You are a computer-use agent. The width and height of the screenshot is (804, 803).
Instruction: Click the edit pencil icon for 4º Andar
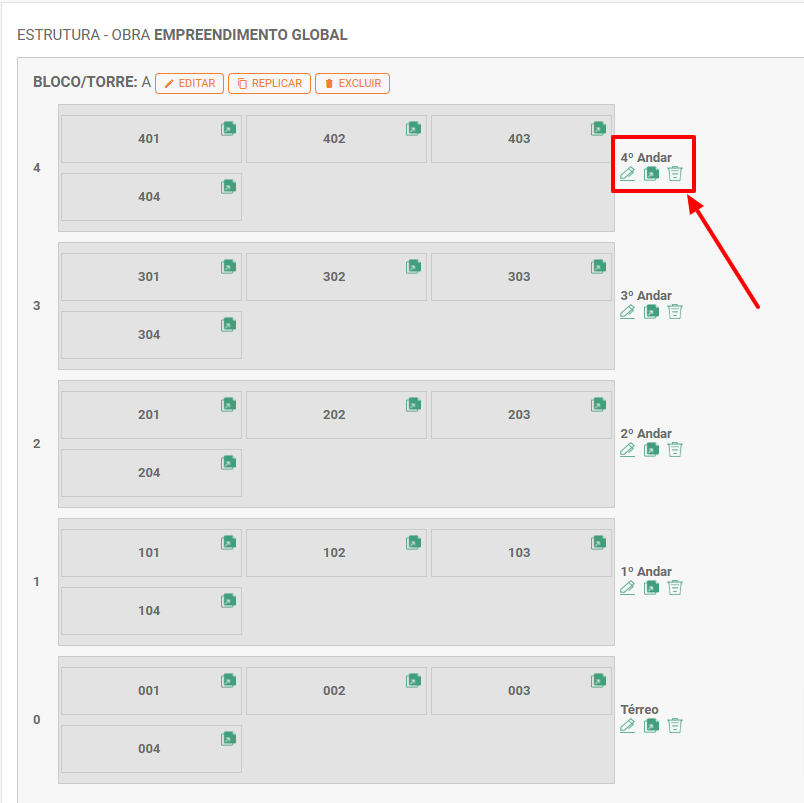point(628,174)
